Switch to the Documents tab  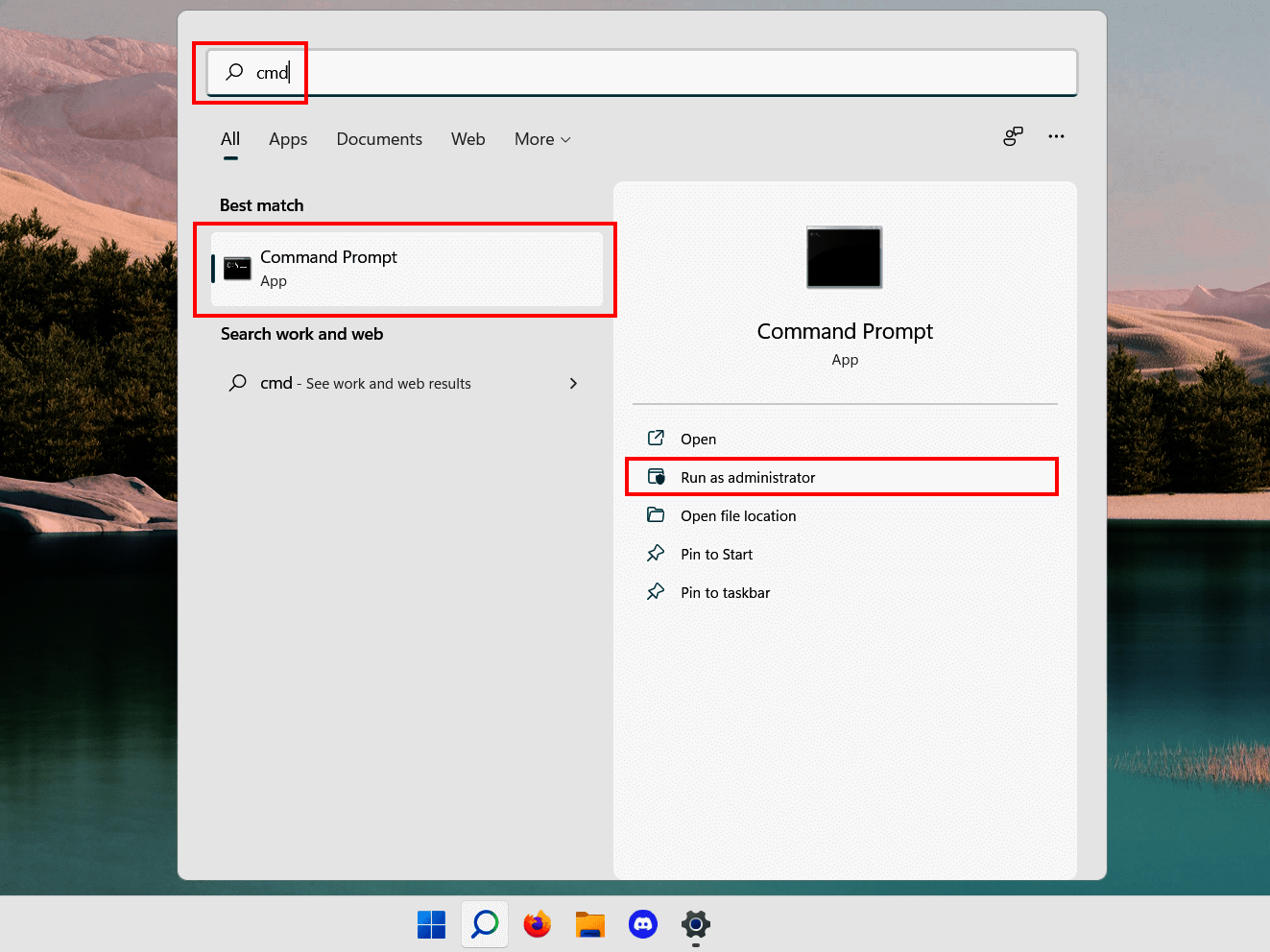click(x=379, y=139)
